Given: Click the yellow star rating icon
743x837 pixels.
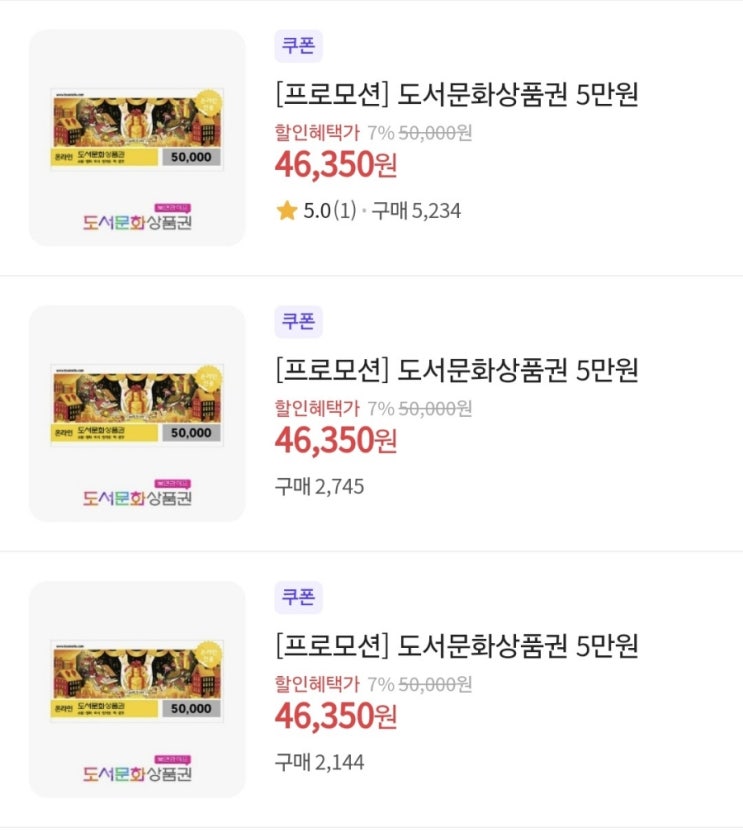Looking at the screenshot, I should pos(287,211).
